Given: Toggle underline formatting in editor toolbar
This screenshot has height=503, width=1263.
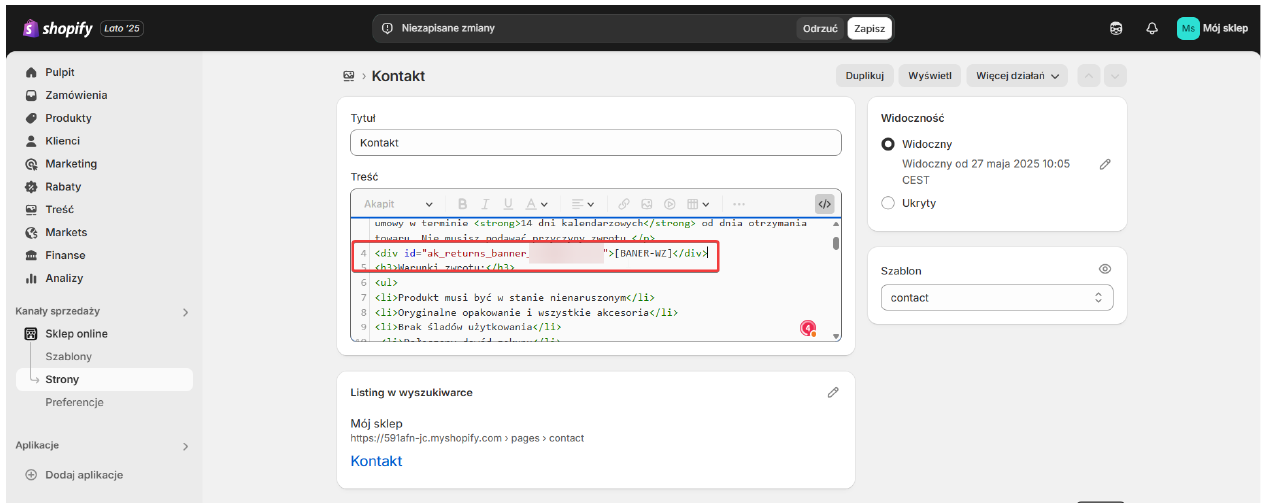Looking at the screenshot, I should 508,204.
